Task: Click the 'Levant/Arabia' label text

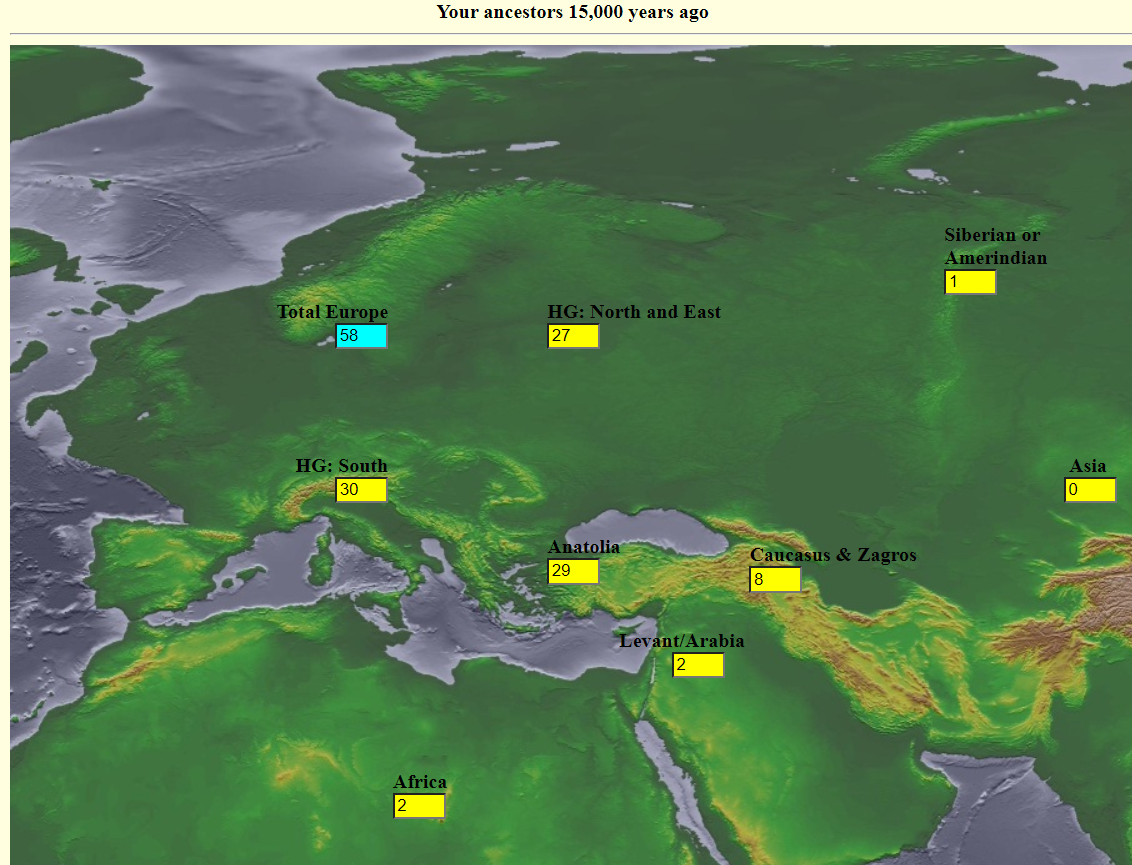Action: pos(682,640)
